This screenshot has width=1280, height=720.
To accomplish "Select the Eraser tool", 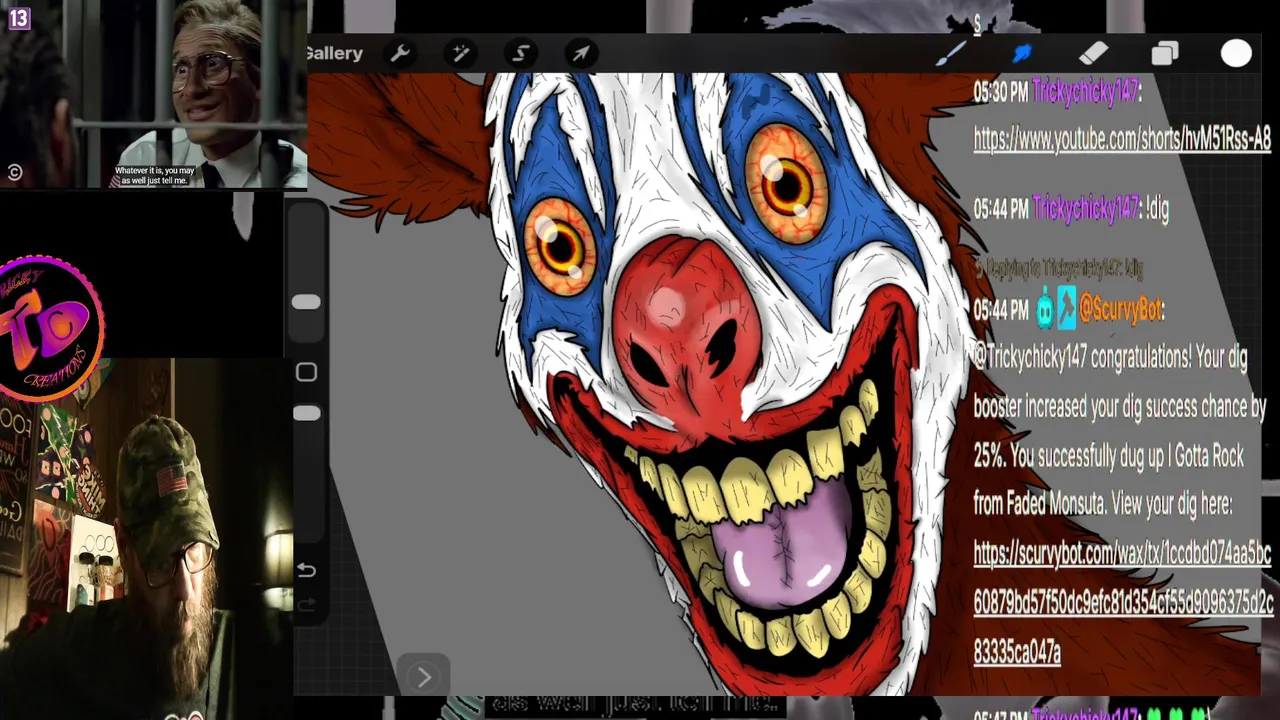I will click(x=1093, y=53).
